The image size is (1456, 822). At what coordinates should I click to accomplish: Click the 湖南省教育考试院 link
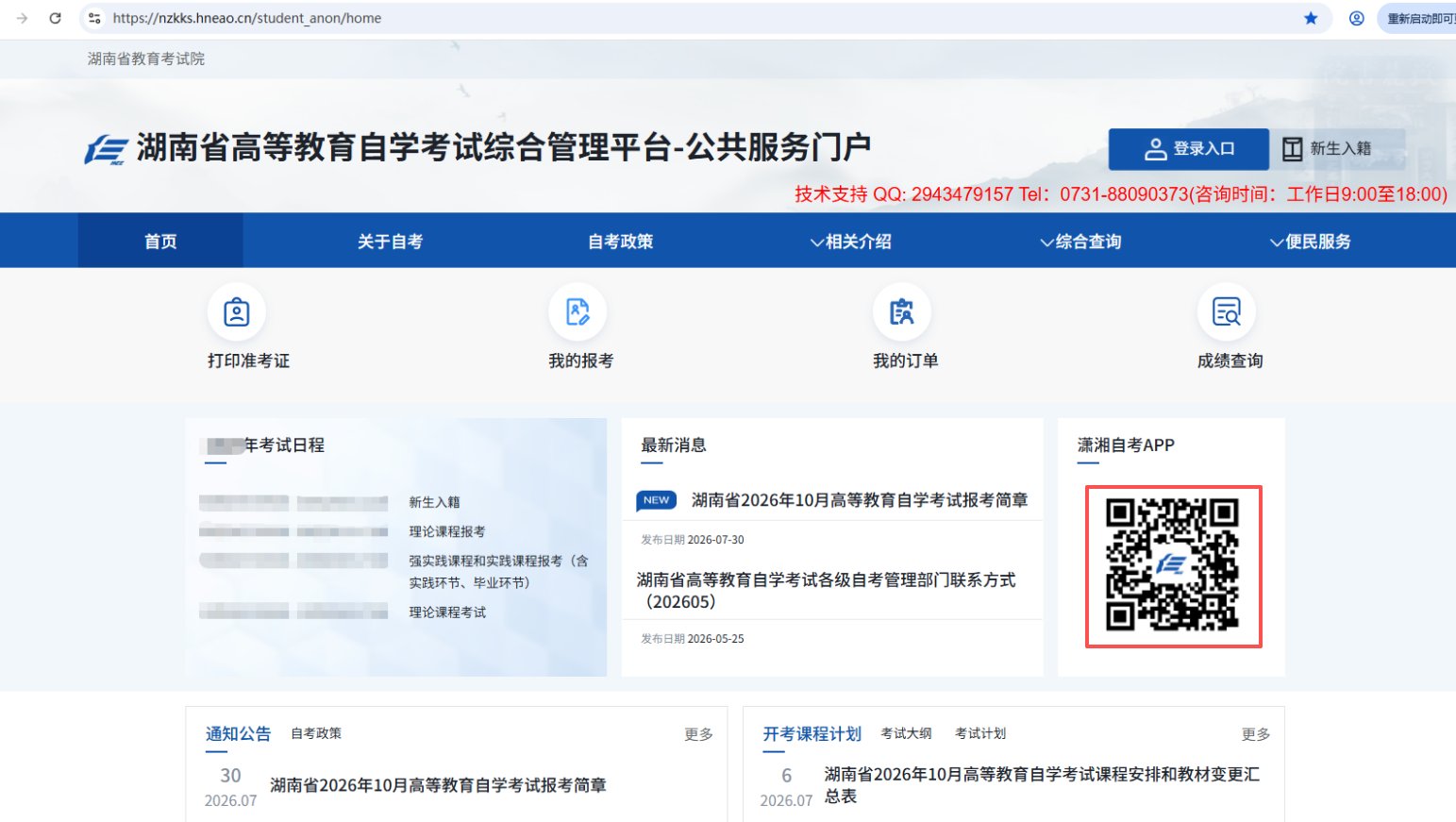point(146,59)
